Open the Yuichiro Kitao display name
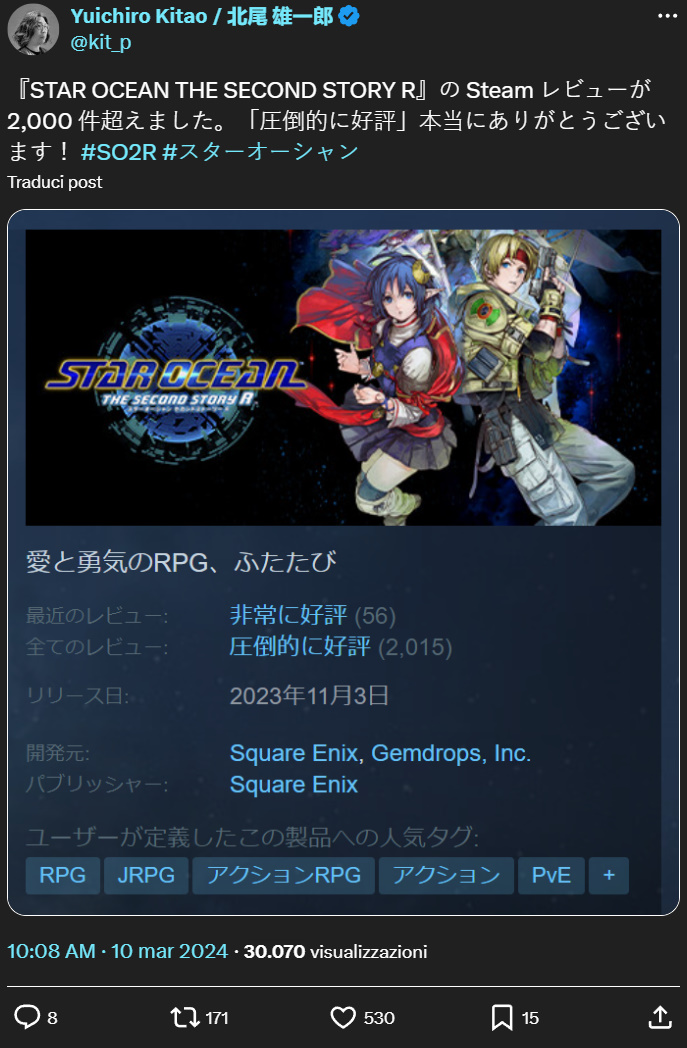Viewport: 687px width, 1048px height. tap(201, 17)
